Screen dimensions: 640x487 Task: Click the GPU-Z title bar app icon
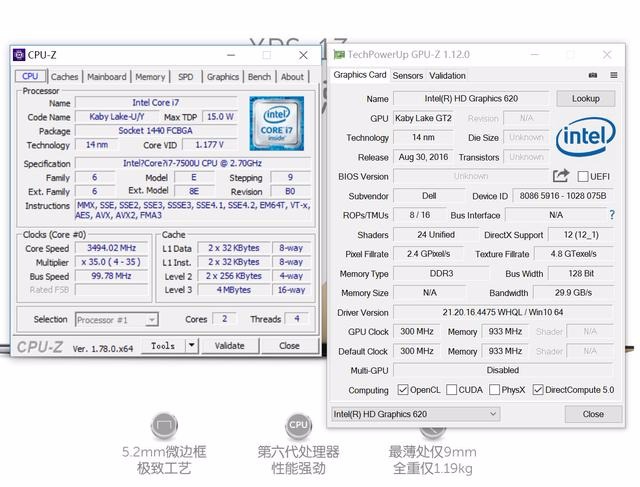(x=340, y=54)
